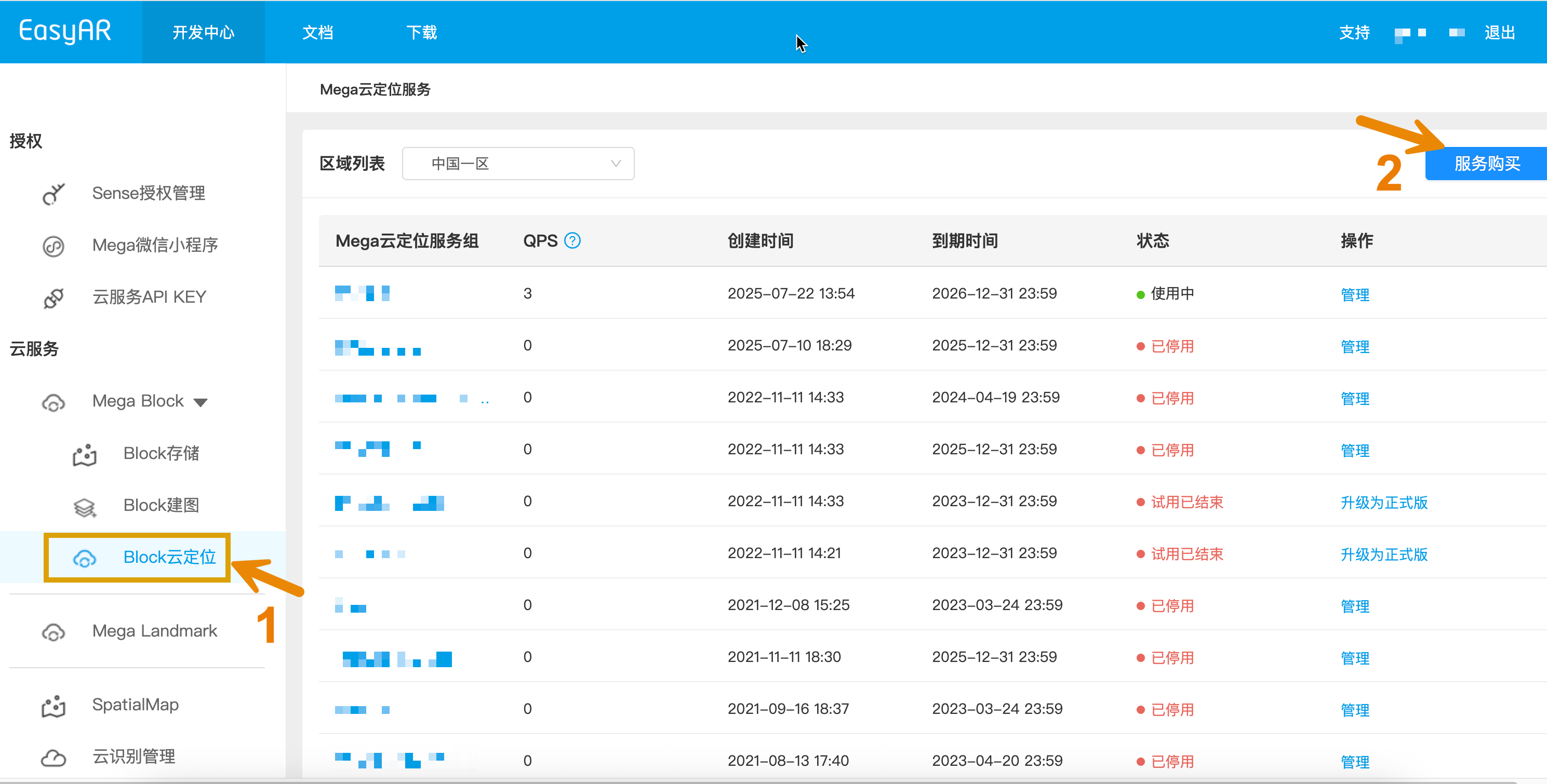Click the 云服务API KEY link icon
The height and width of the screenshot is (784, 1547).
pyautogui.click(x=54, y=298)
